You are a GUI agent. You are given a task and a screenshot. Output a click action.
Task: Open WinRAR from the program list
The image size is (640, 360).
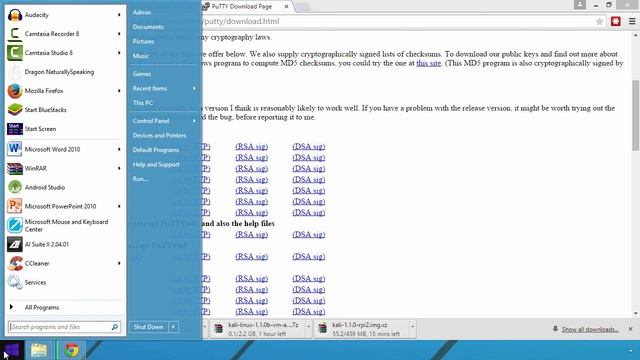(x=64, y=168)
